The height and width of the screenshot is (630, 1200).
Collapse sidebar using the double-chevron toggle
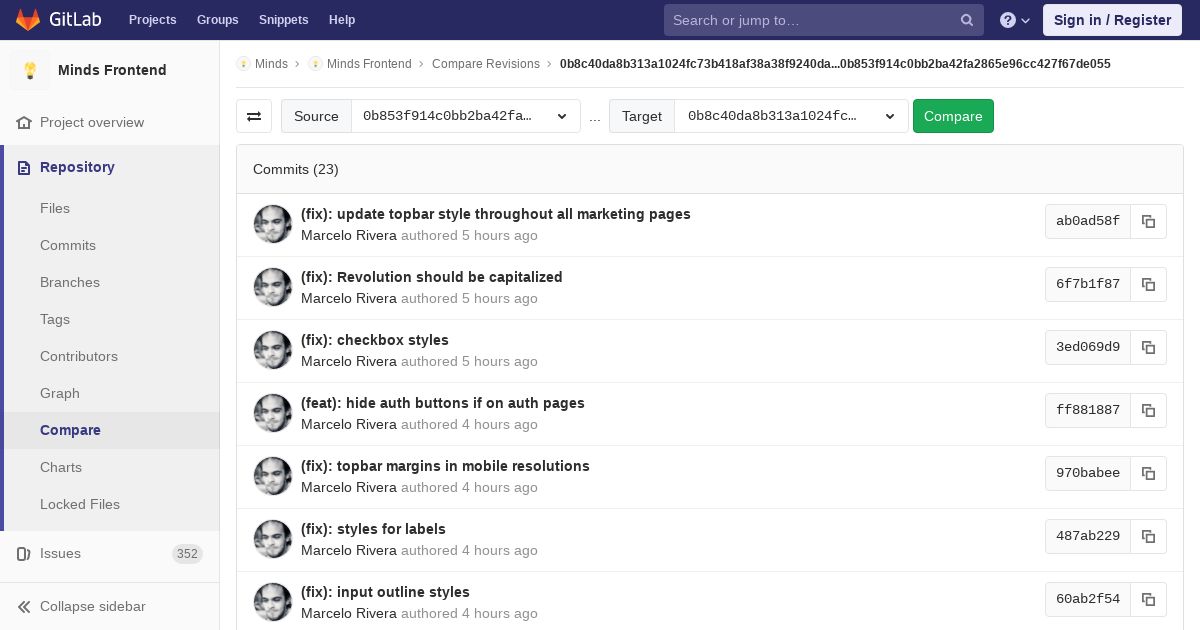pos(25,606)
